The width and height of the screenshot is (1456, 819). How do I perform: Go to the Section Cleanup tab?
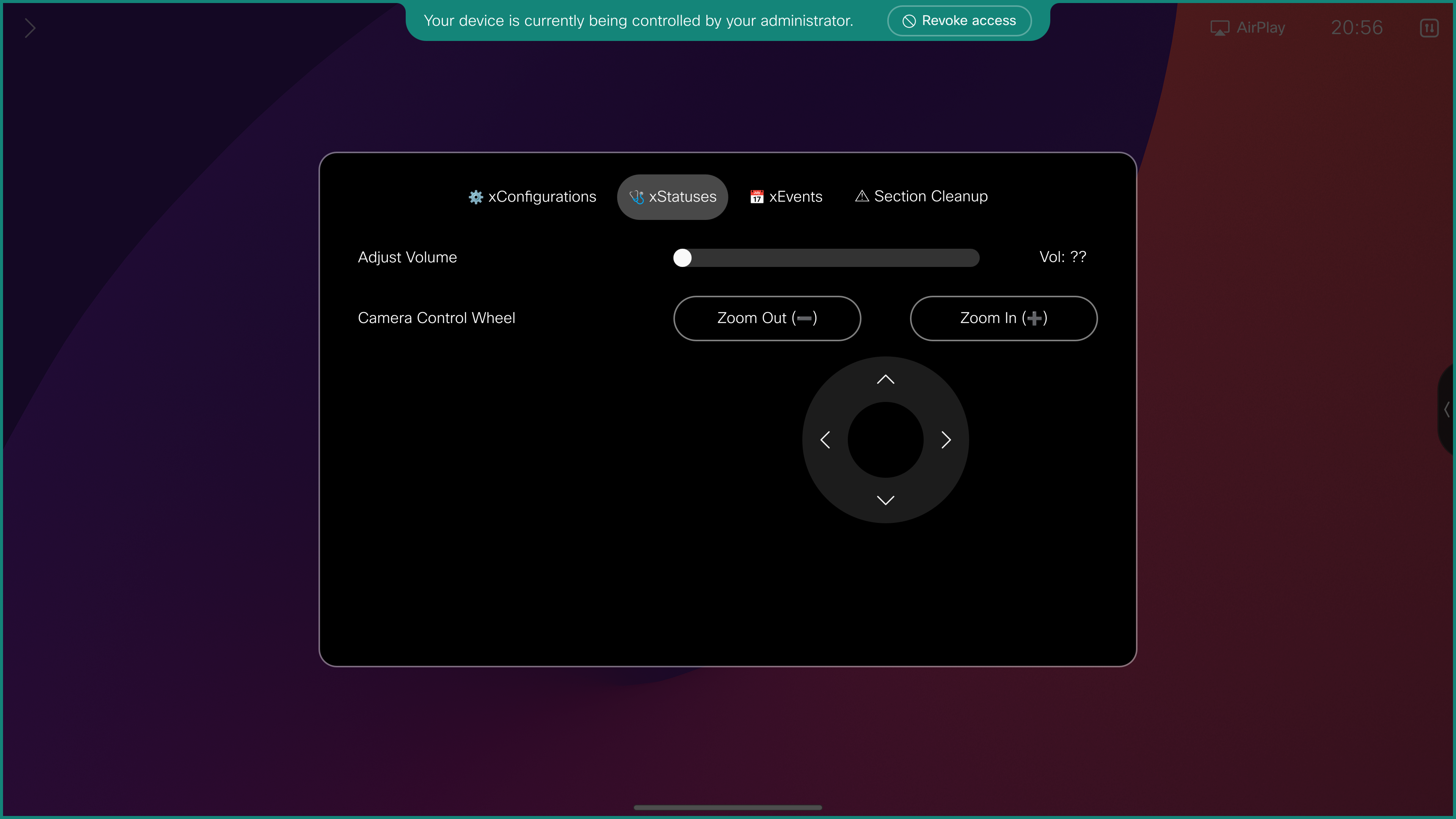tap(921, 196)
